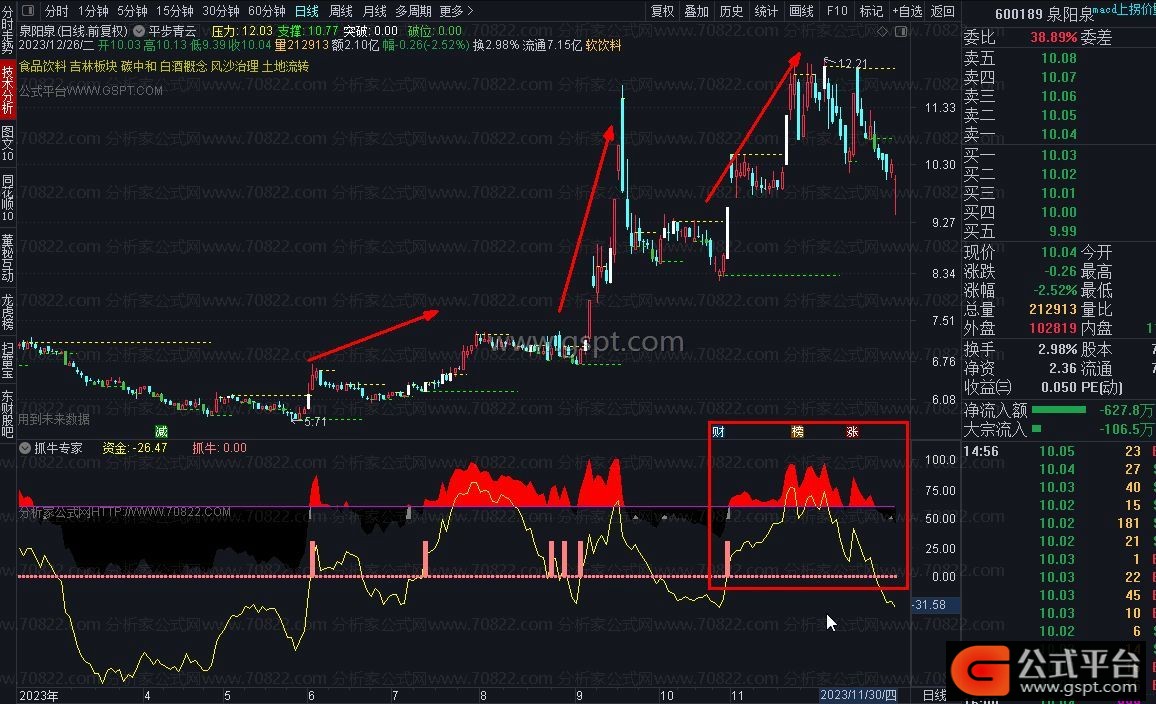Activate the 画线 drawing tool
Image resolution: width=1156 pixels, height=704 pixels.
801,11
